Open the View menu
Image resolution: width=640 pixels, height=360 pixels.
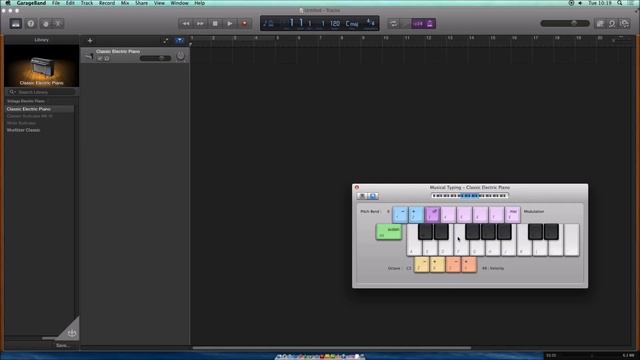coord(159,3)
